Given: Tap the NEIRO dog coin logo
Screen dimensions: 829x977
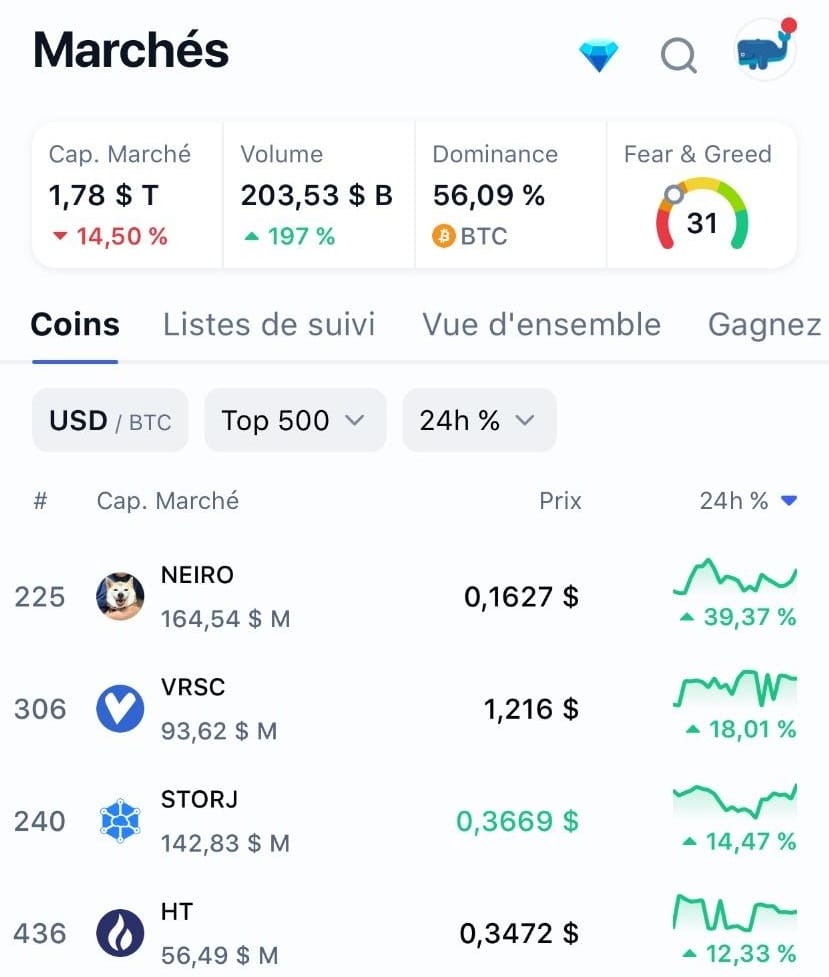Looking at the screenshot, I should [x=120, y=596].
